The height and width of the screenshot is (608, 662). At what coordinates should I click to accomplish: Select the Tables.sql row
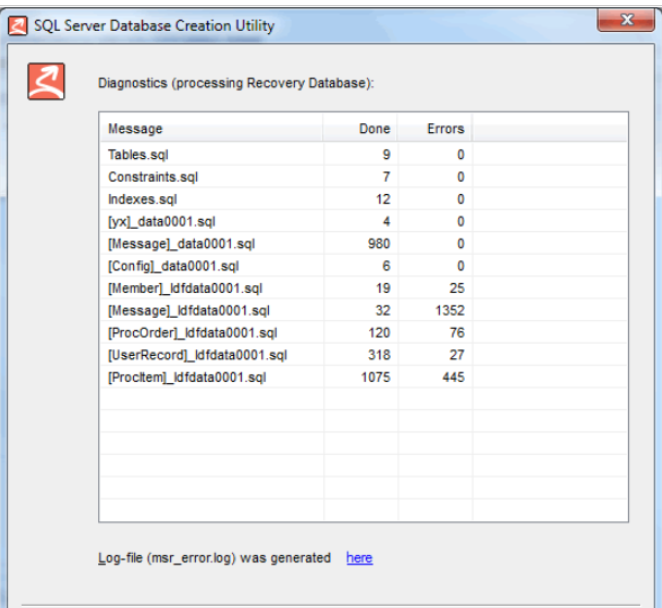(x=364, y=155)
